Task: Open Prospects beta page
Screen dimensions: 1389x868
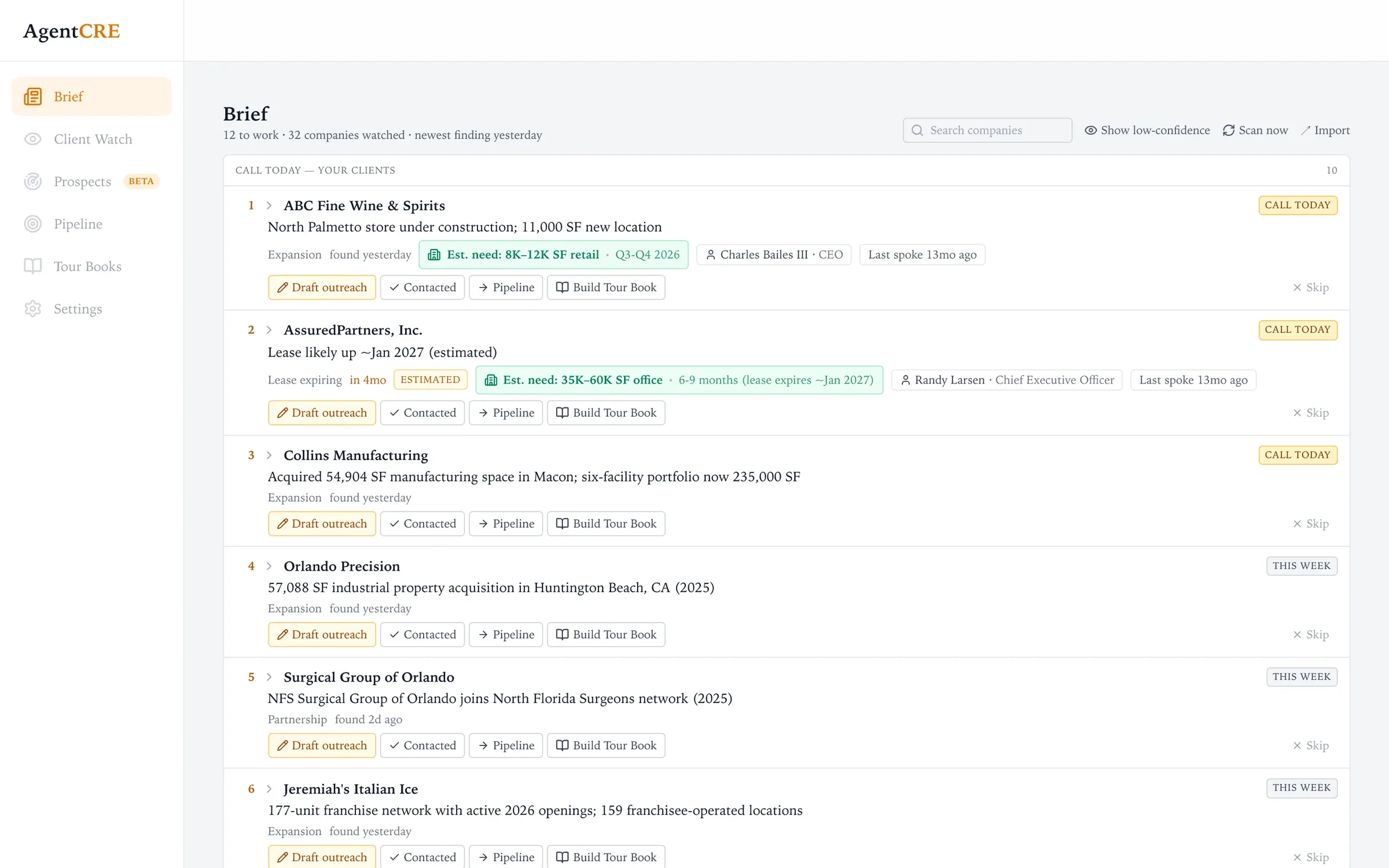Action: click(x=91, y=181)
